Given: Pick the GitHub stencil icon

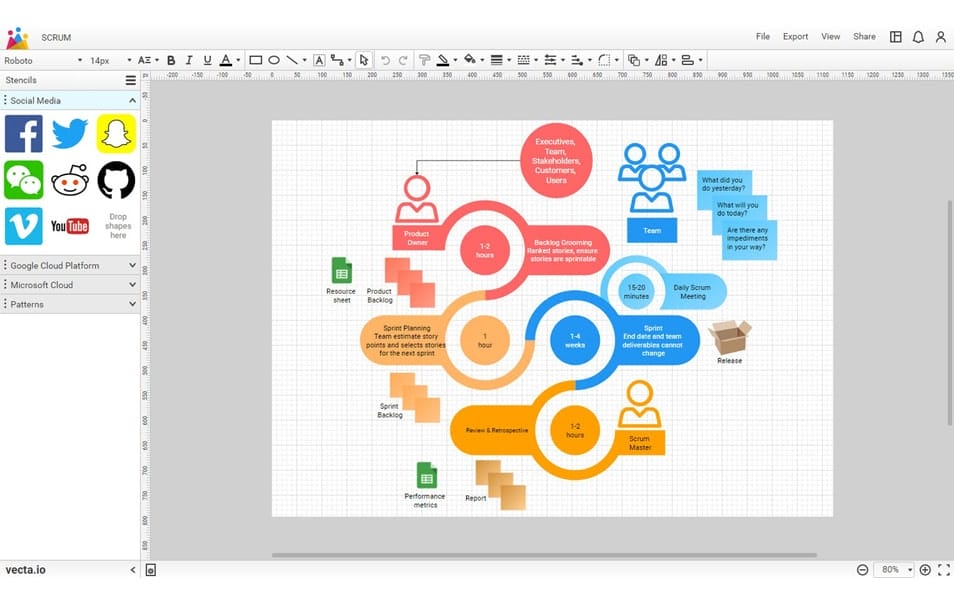Looking at the screenshot, I should (x=116, y=180).
